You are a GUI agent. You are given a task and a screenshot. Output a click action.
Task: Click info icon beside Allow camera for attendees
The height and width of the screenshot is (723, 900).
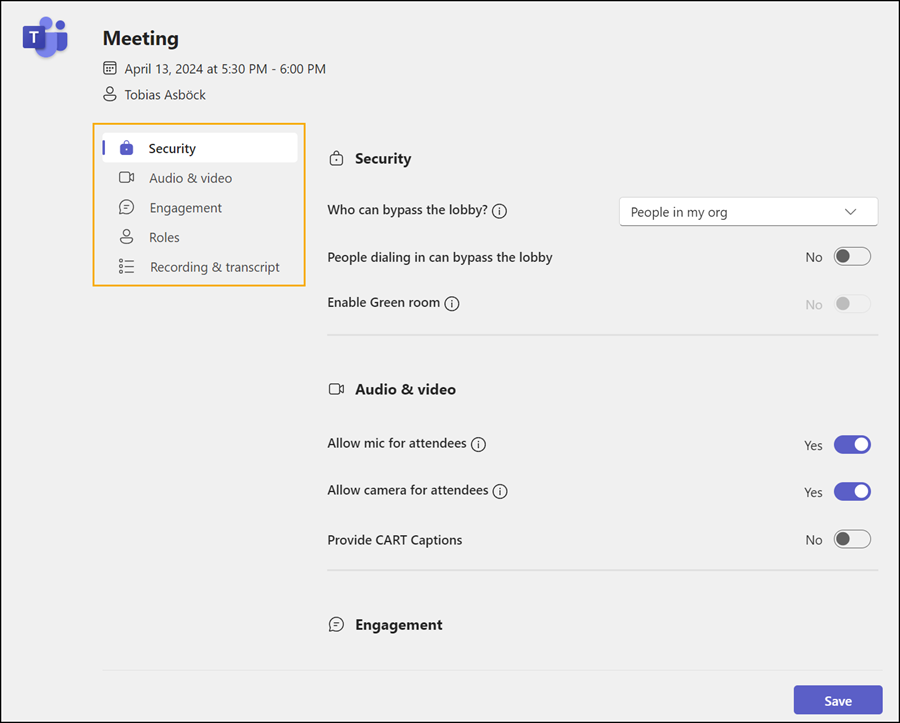click(500, 491)
